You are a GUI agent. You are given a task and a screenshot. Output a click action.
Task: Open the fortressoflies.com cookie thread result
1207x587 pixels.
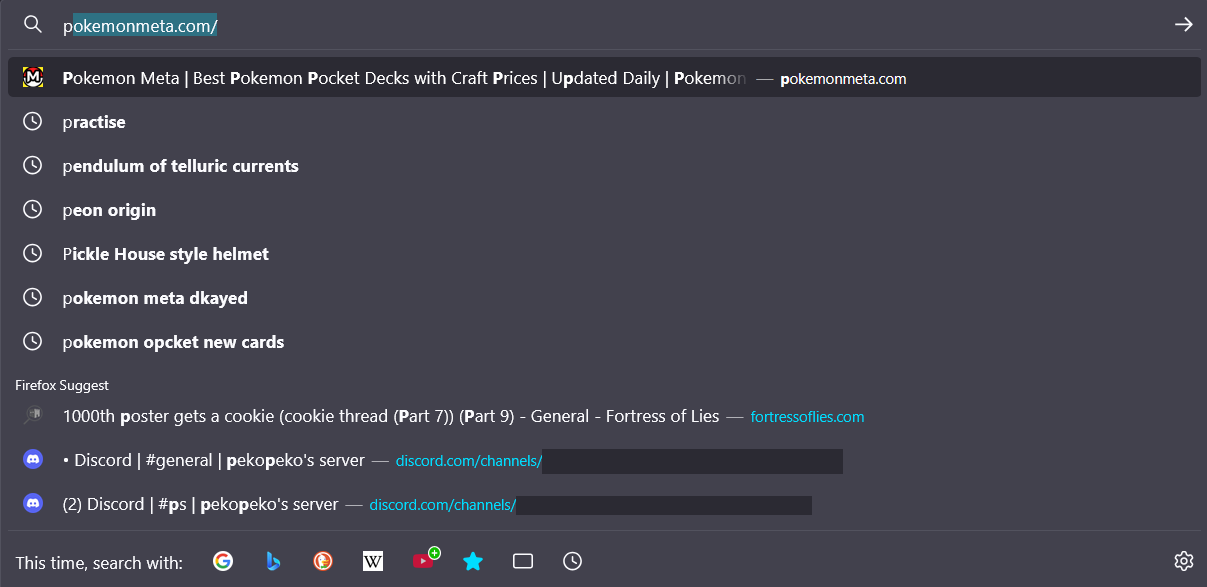pos(604,416)
